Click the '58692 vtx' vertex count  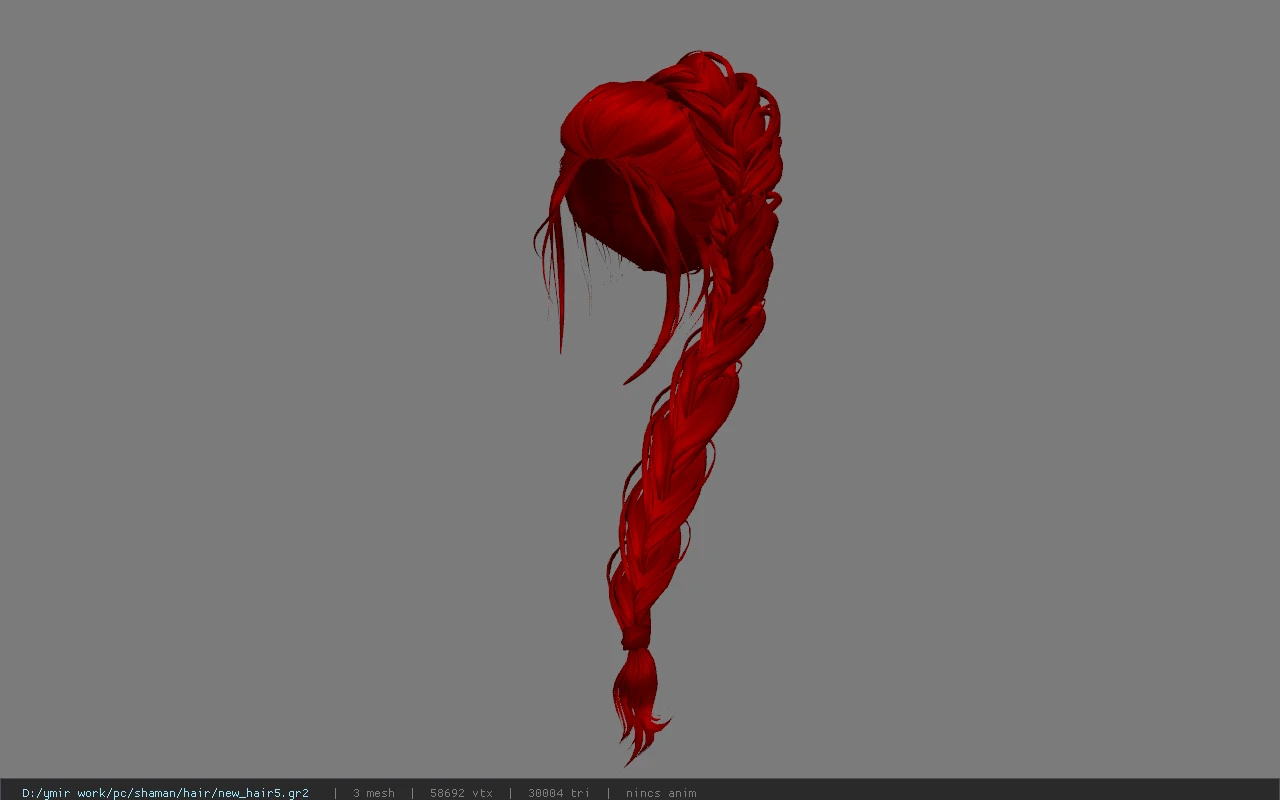point(461,793)
